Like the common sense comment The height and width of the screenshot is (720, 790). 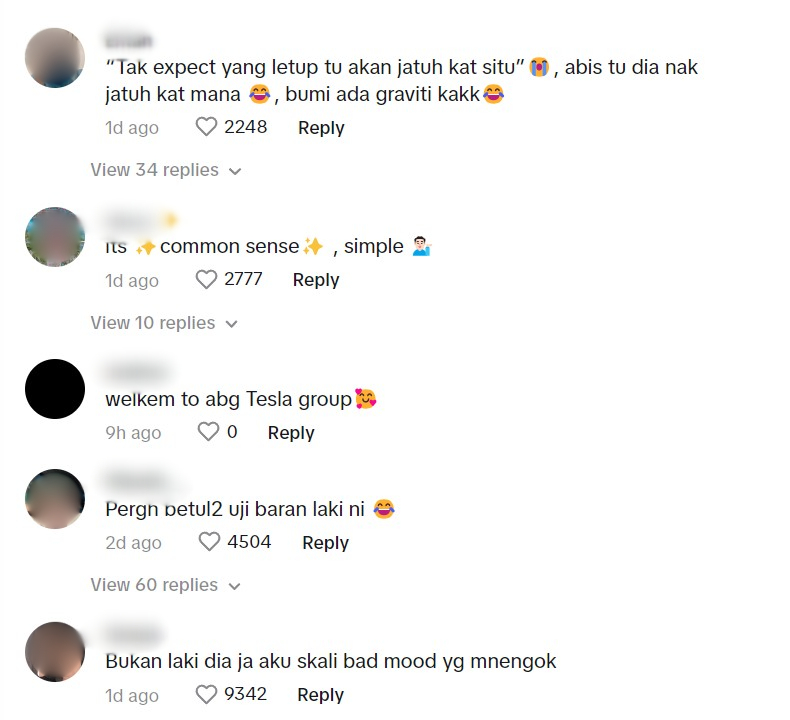206,279
